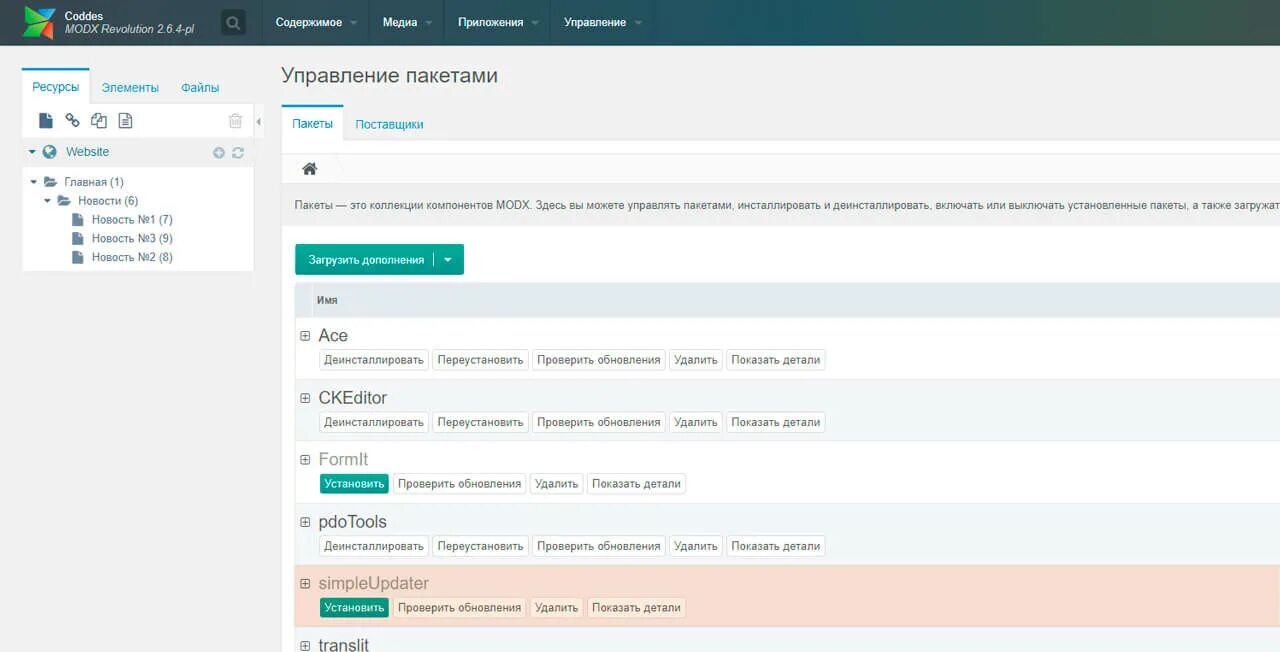Open the Новости (6) resource
1280x652 pixels.
(x=108, y=201)
